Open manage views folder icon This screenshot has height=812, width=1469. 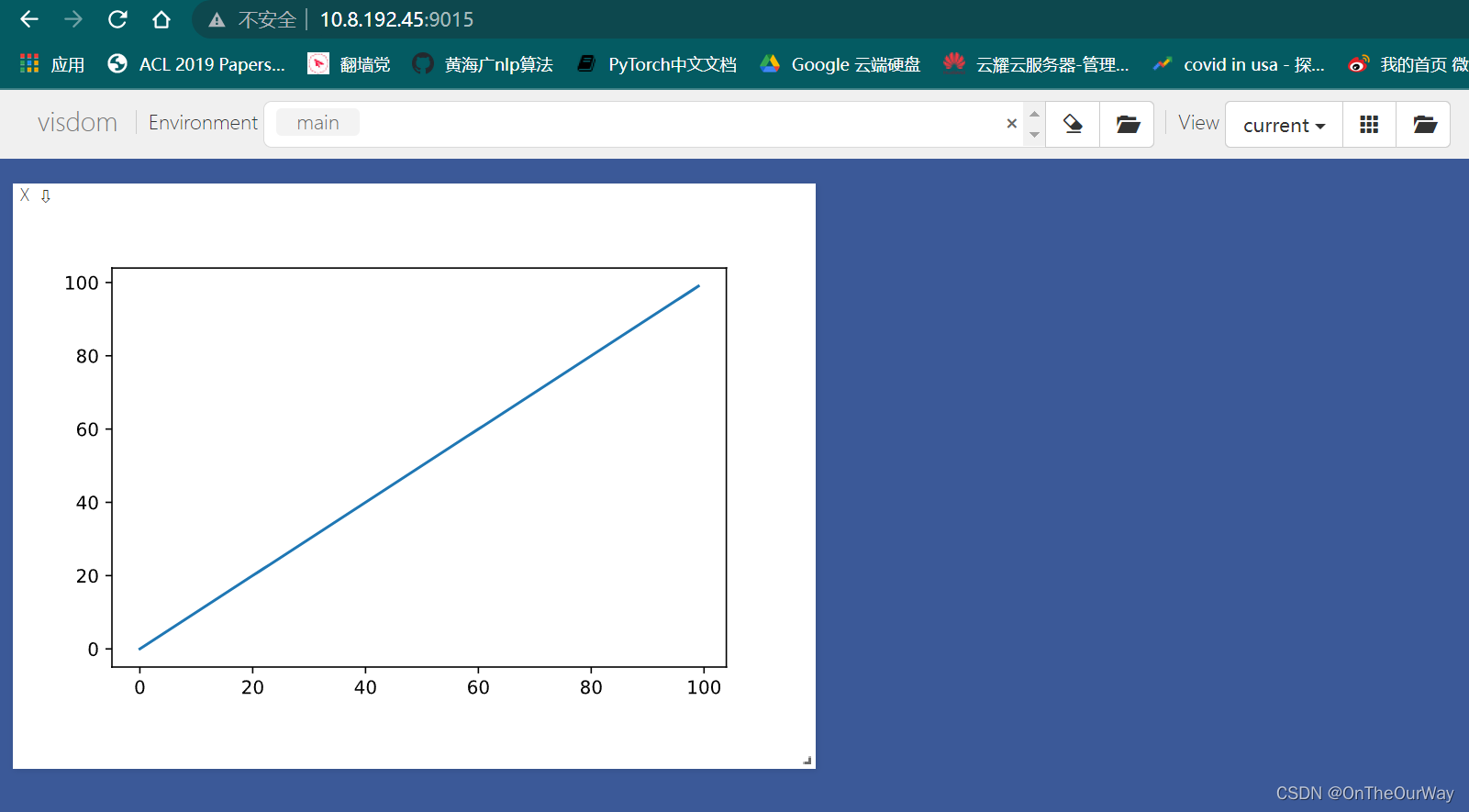[x=1424, y=125]
